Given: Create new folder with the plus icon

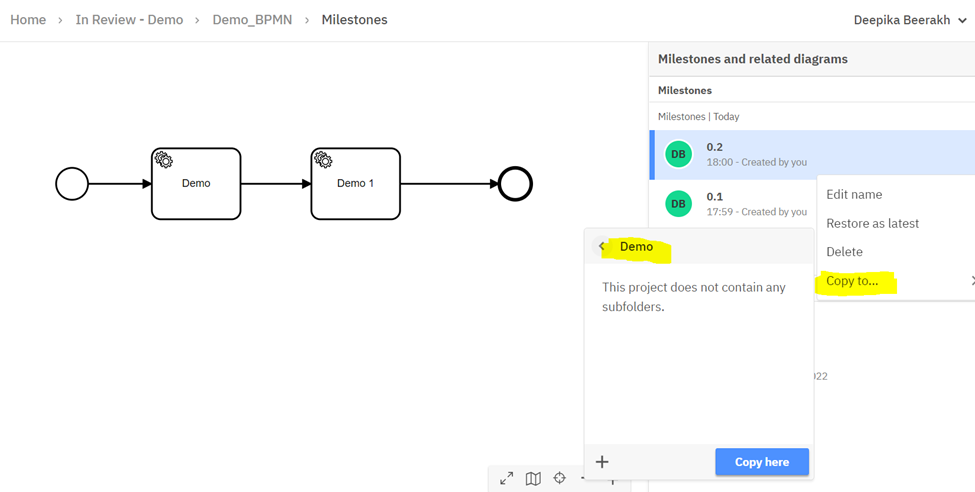Looking at the screenshot, I should pyautogui.click(x=602, y=462).
